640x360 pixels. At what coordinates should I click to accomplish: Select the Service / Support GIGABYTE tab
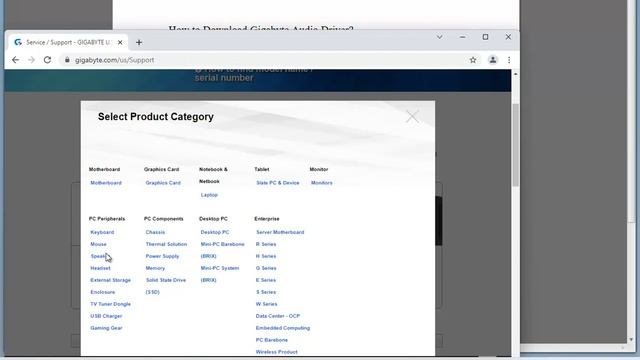point(68,42)
